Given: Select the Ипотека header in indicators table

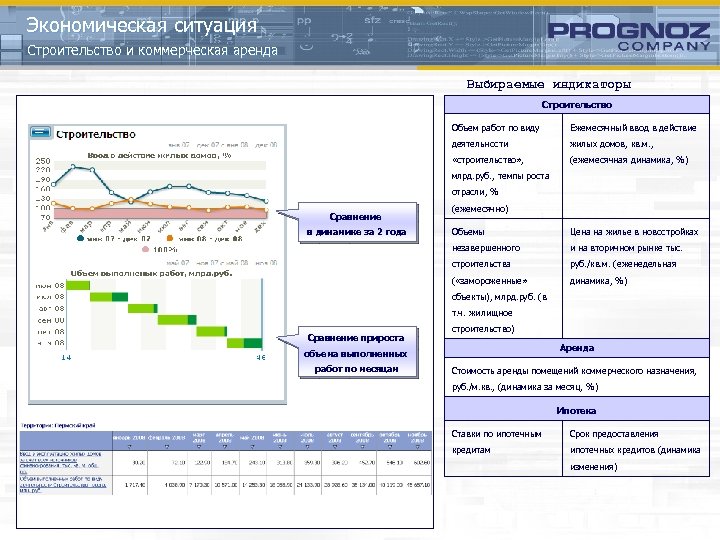Looking at the screenshot, I should (577, 411).
